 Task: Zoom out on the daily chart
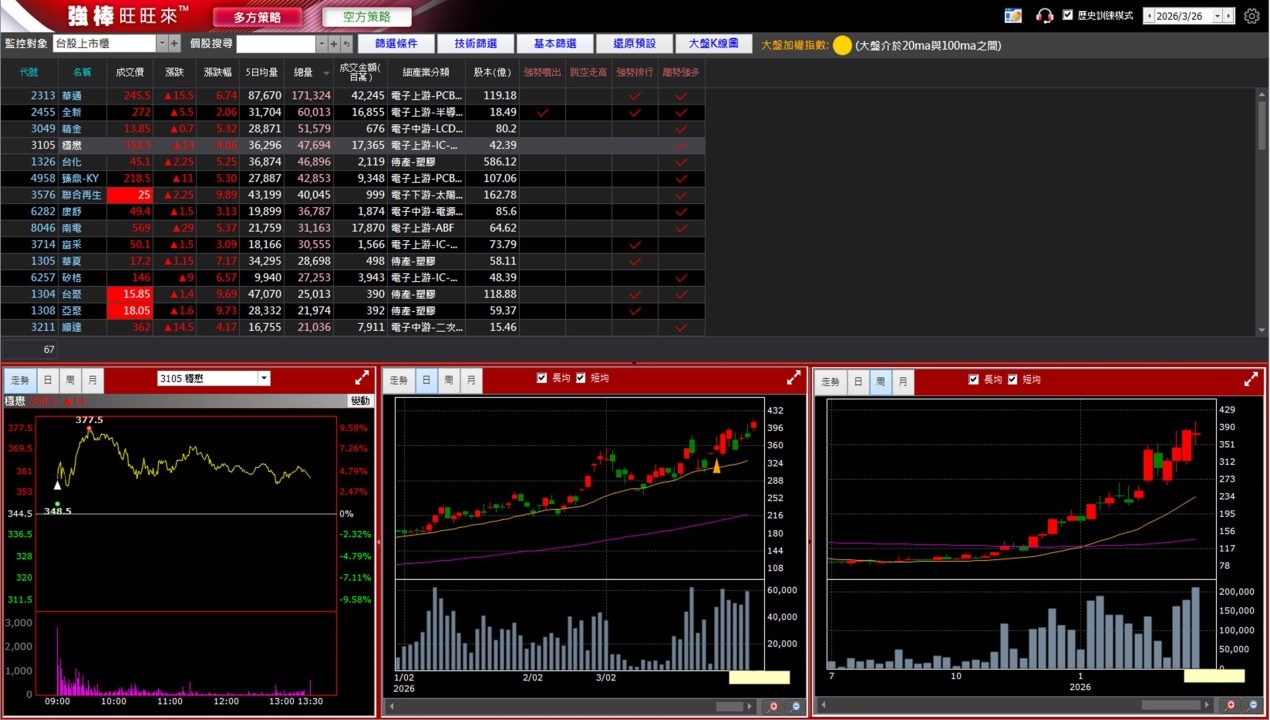(795, 707)
